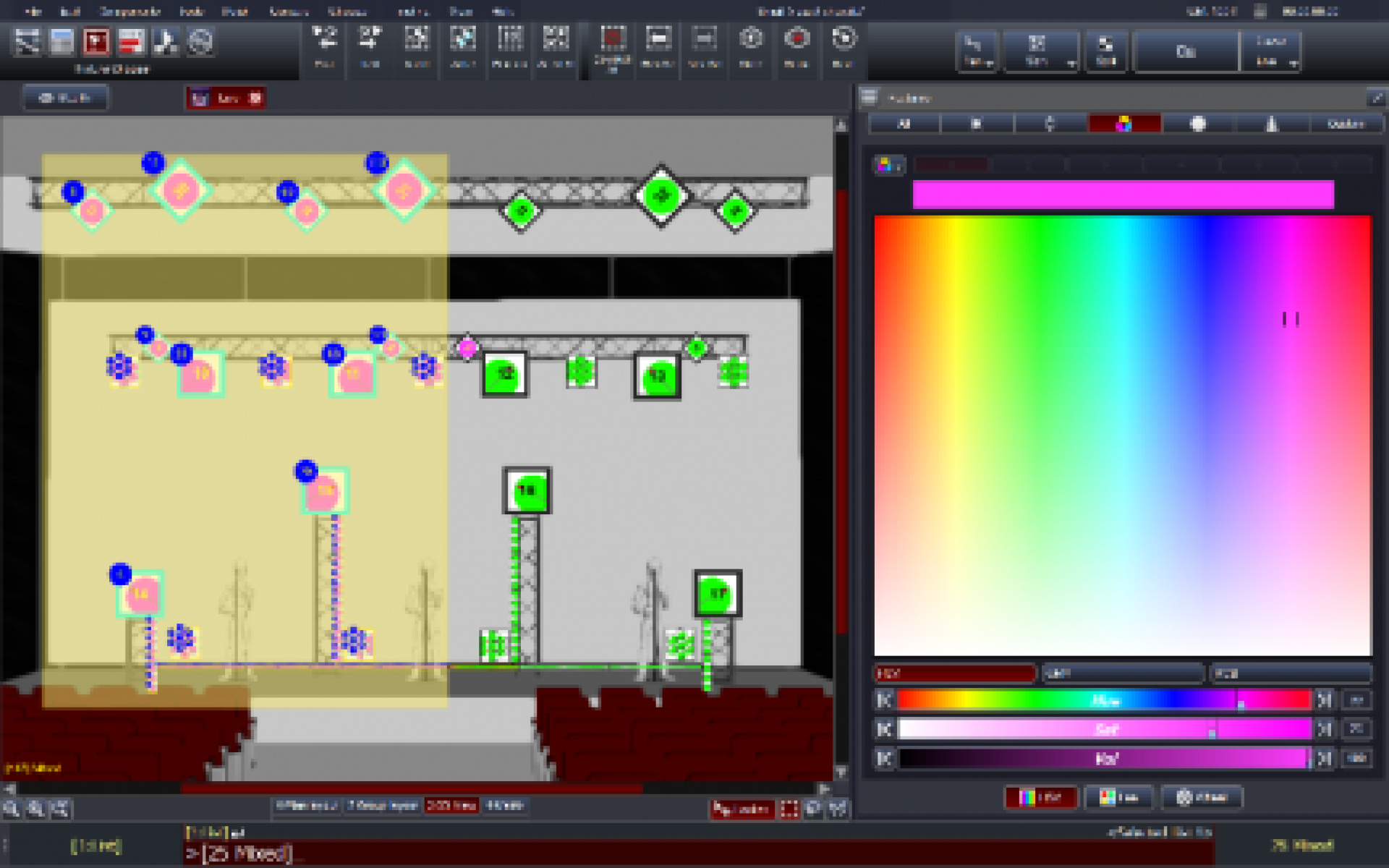Click the wheel-icon button at the panel bottom
This screenshot has width=1389, height=868.
[1202, 797]
